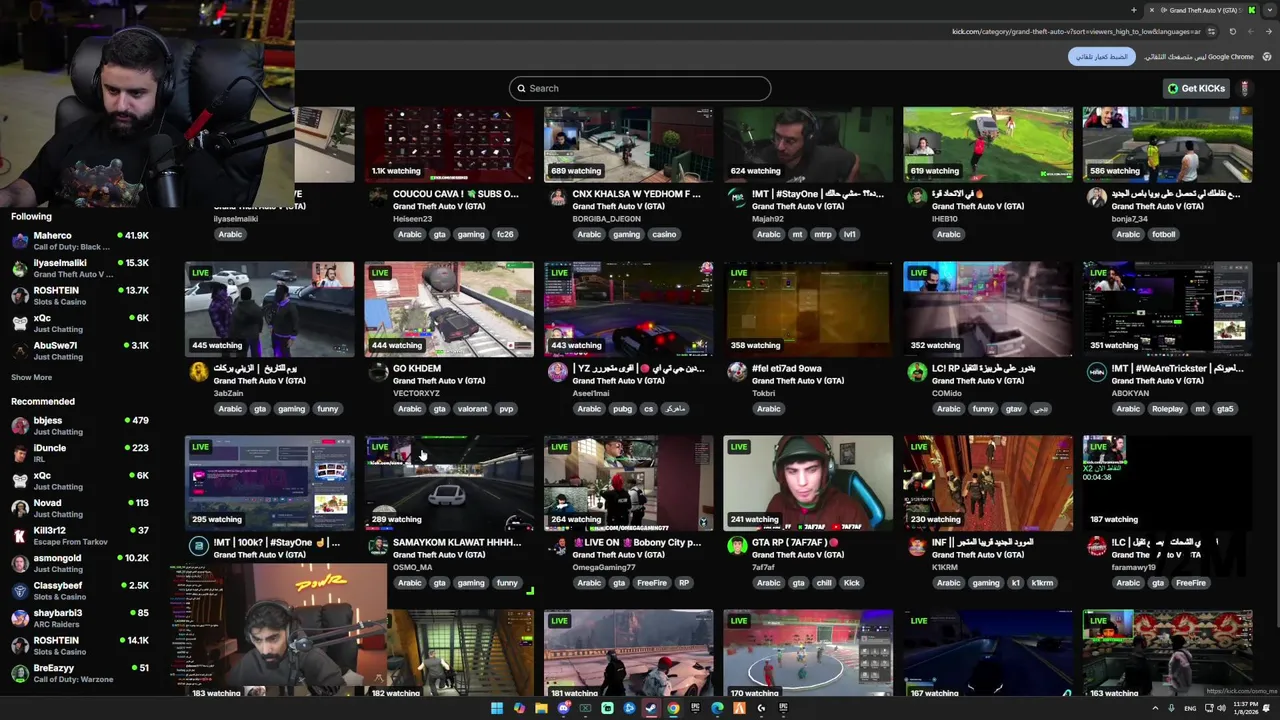
Task: Click the search magnifier icon in Kick search bar
Action: (x=519, y=88)
